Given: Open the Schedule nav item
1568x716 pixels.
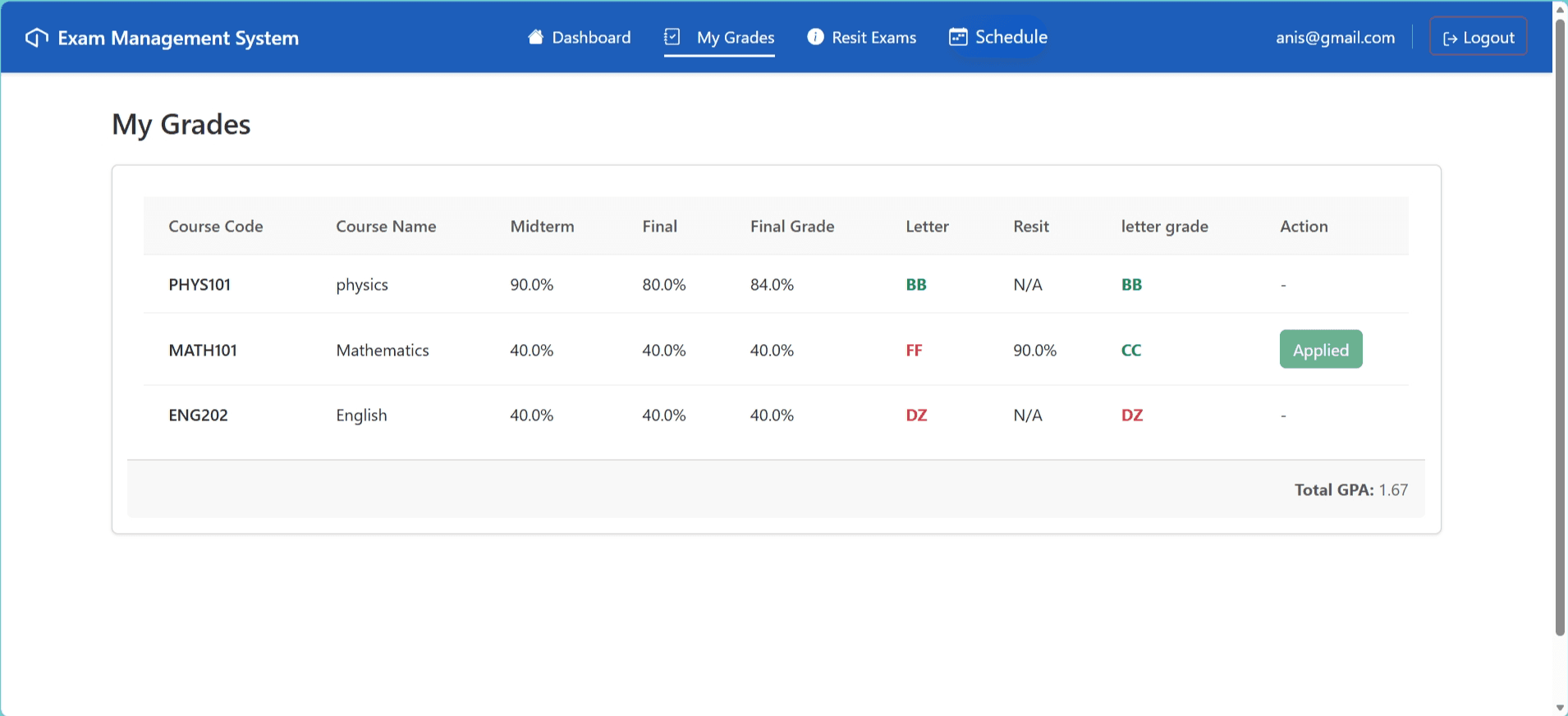Looking at the screenshot, I should (x=998, y=37).
